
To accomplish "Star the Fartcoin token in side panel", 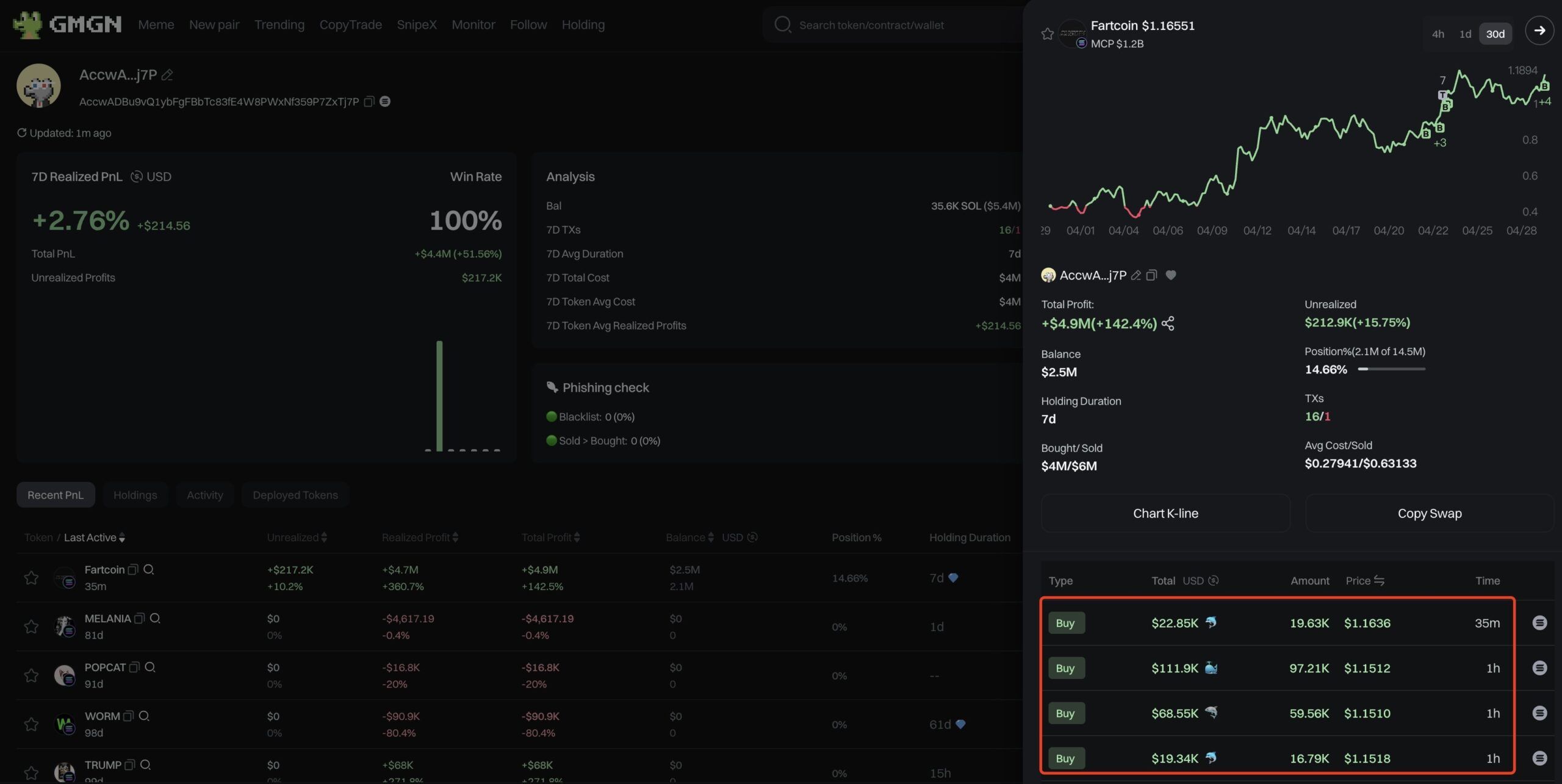I will click(x=1047, y=34).
